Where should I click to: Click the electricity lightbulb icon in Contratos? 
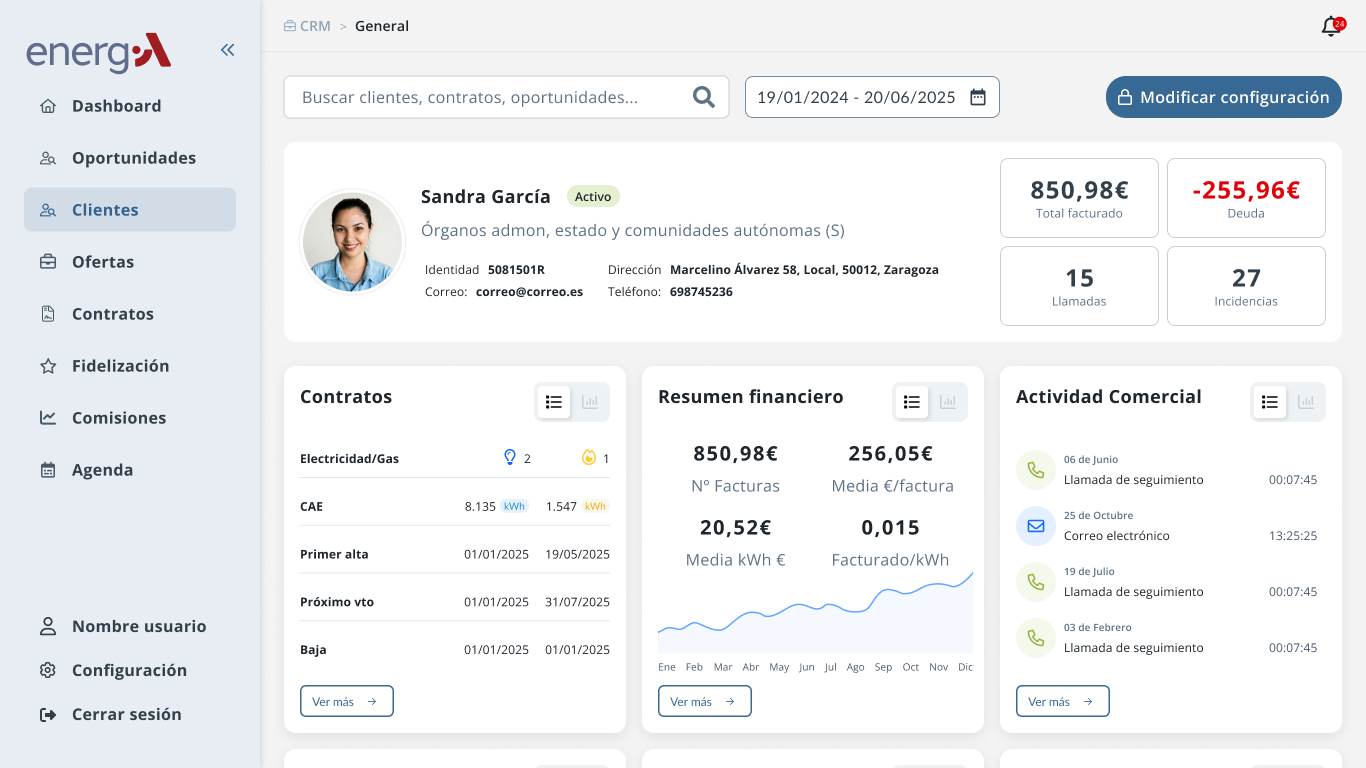pos(509,458)
